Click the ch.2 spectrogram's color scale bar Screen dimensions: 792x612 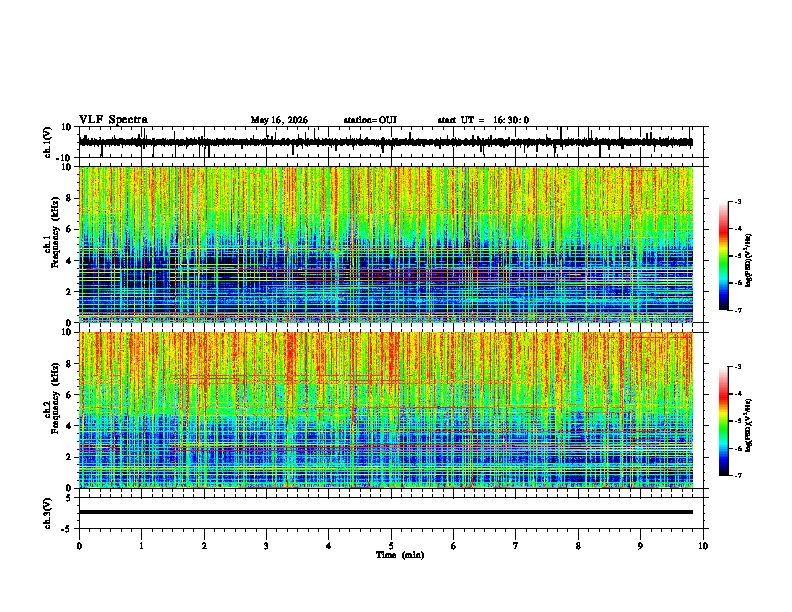[723, 421]
